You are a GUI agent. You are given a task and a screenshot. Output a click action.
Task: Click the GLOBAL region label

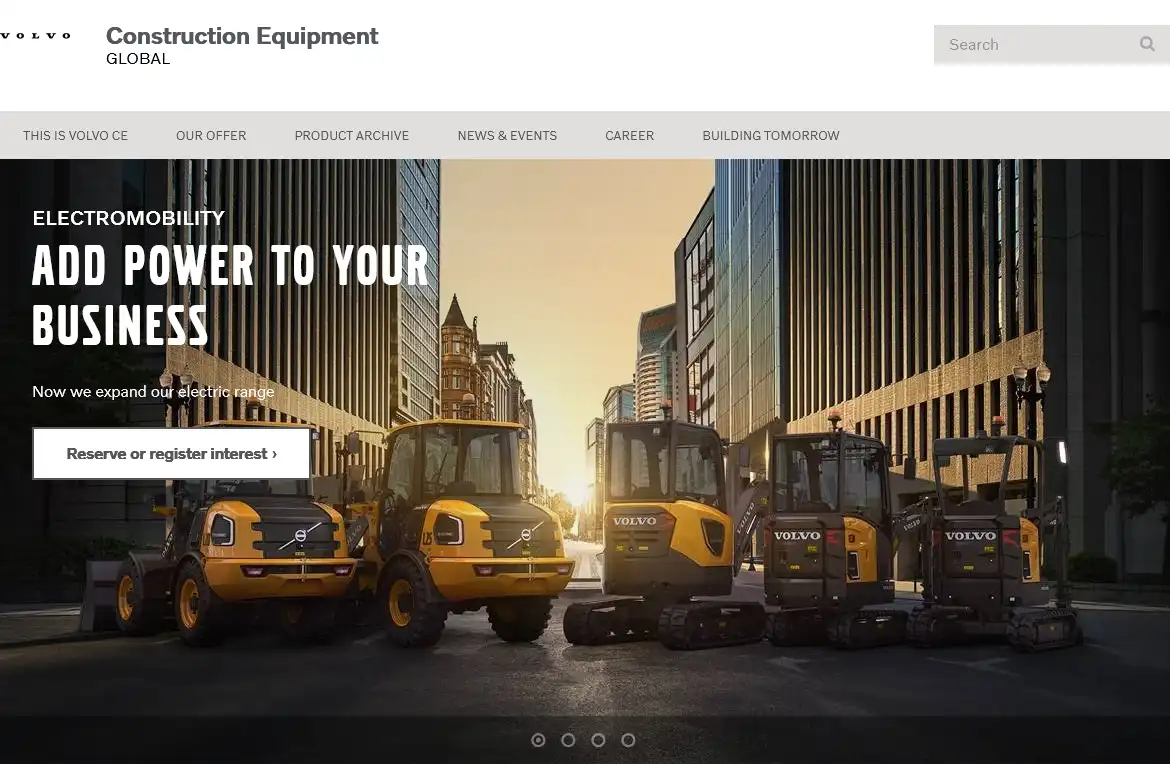pos(138,59)
